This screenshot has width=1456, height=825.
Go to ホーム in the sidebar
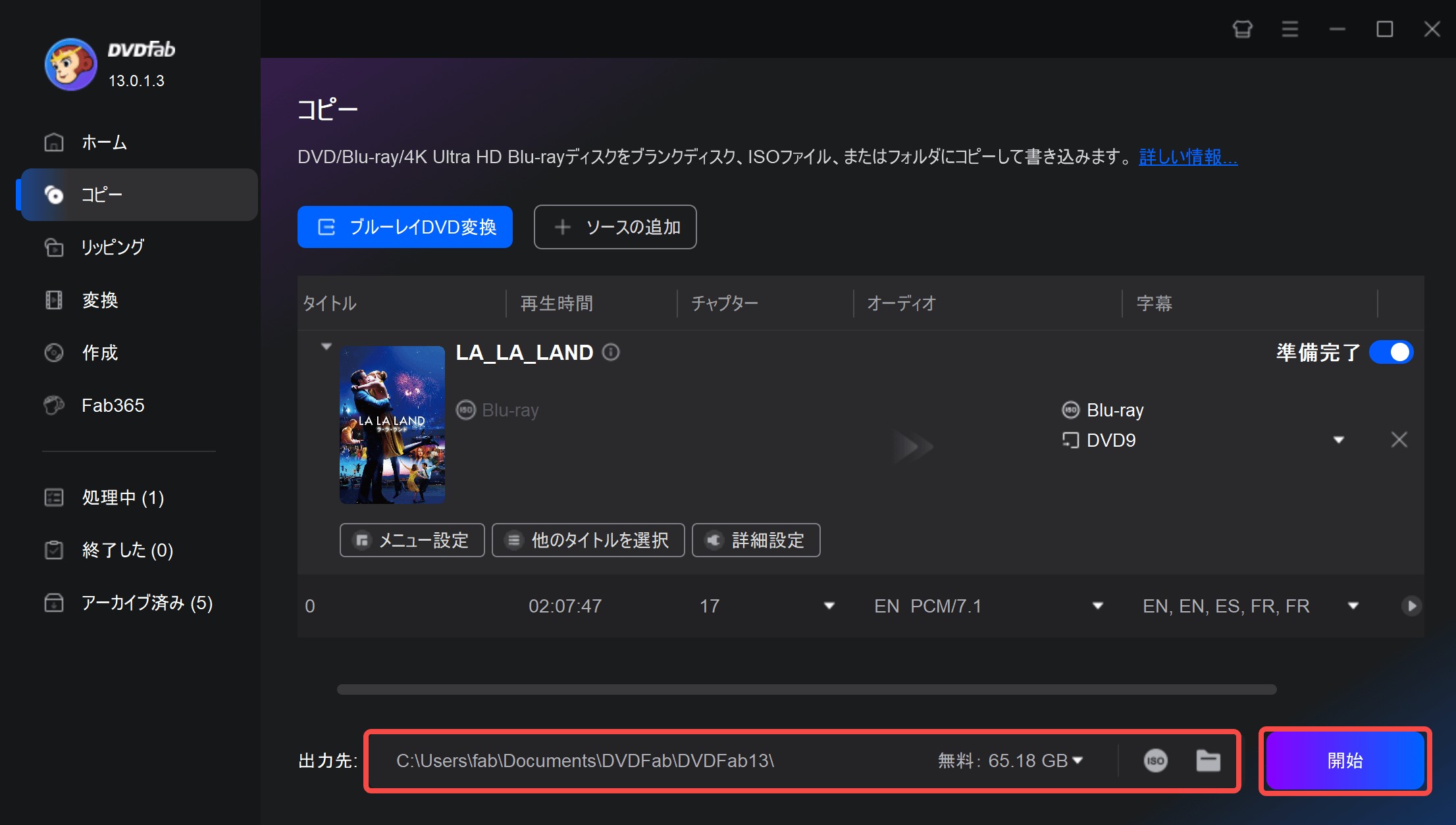click(138, 142)
